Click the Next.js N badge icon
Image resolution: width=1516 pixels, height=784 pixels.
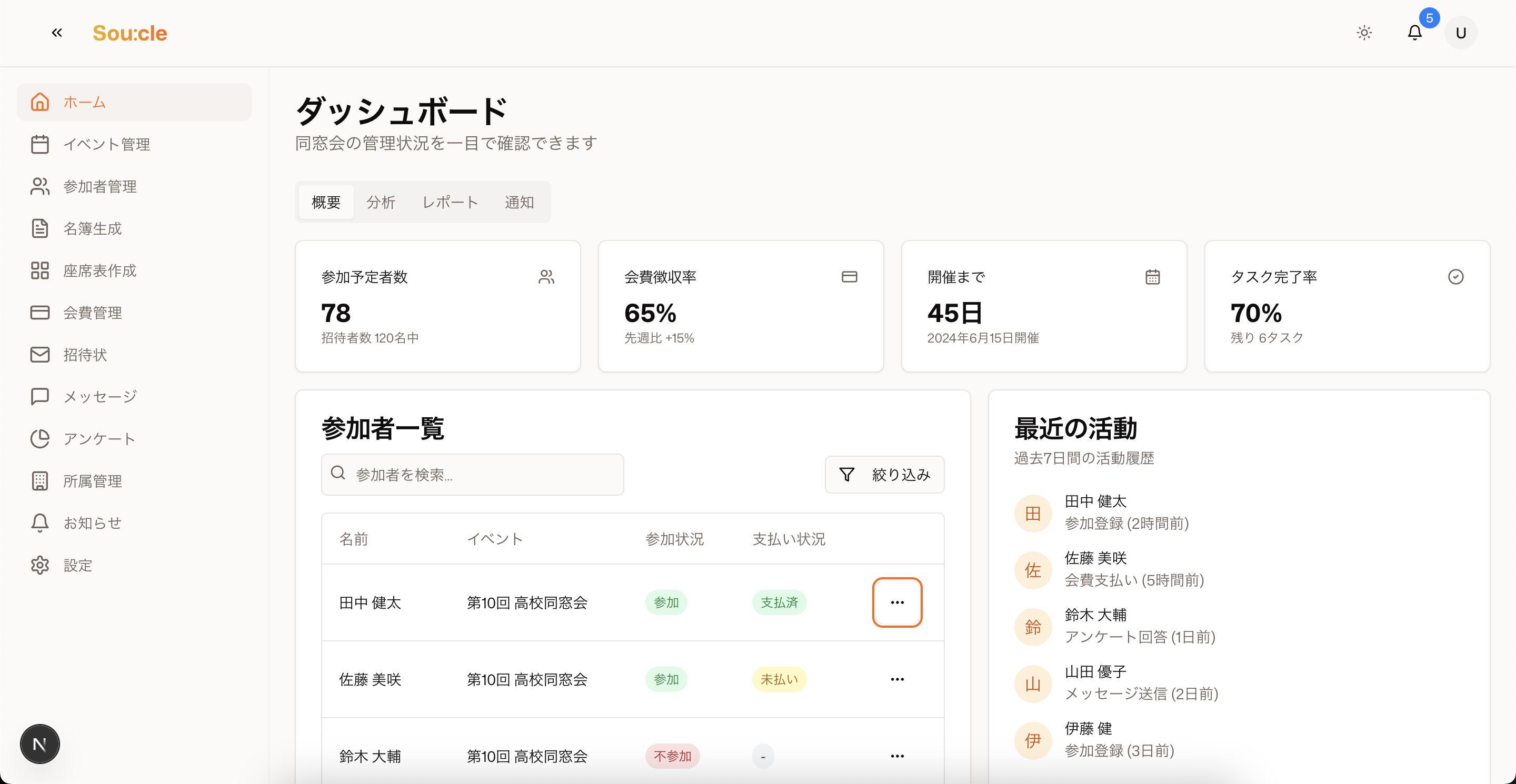[x=40, y=744]
